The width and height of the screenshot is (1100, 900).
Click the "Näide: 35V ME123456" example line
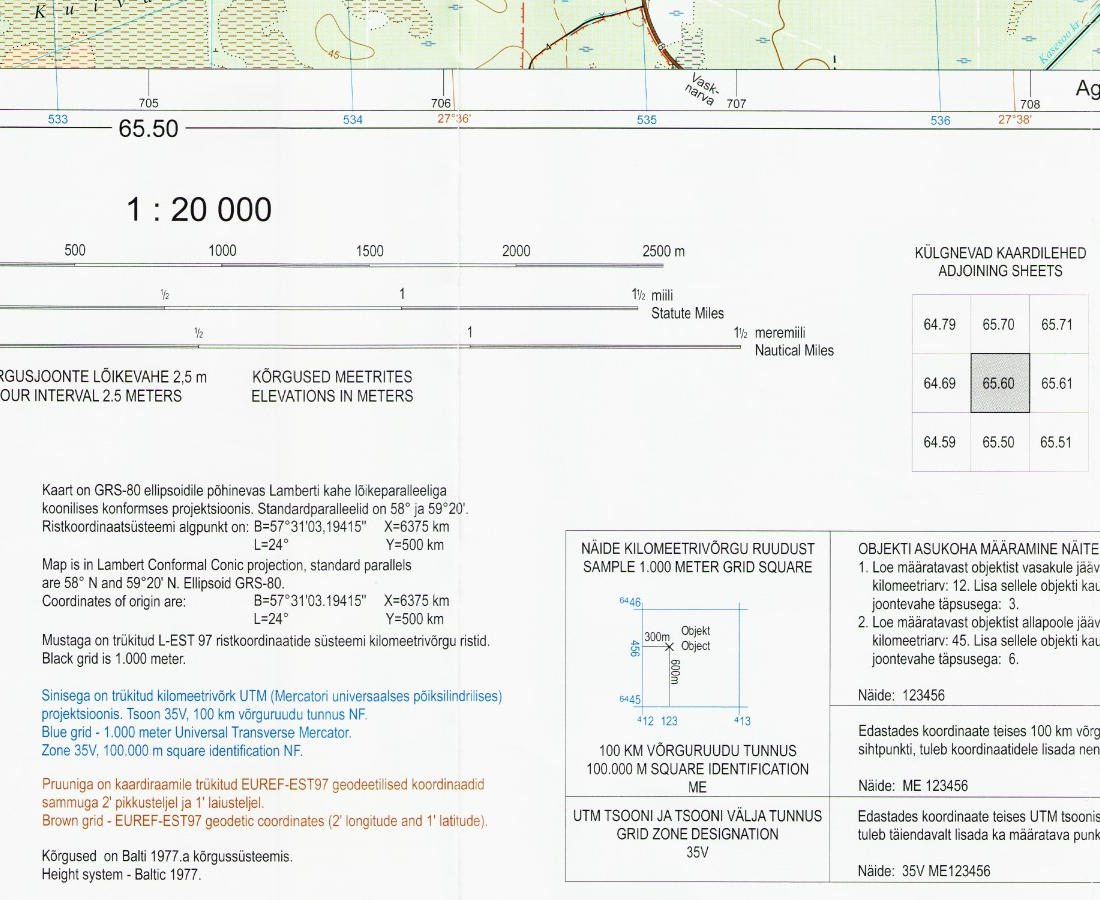tap(924, 872)
